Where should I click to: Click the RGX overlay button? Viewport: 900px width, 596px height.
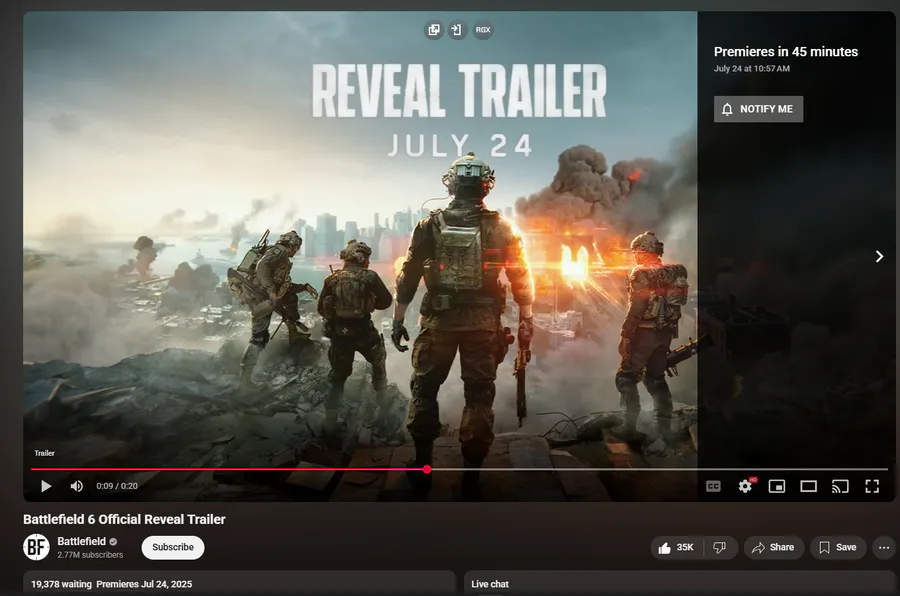pyautogui.click(x=483, y=29)
